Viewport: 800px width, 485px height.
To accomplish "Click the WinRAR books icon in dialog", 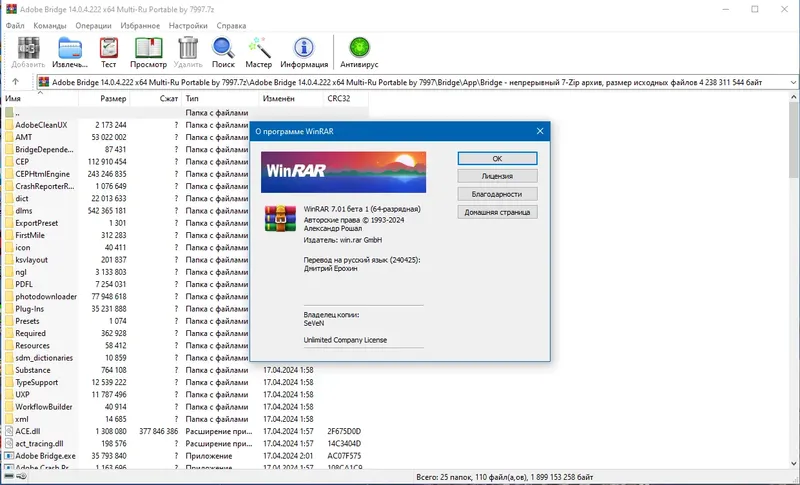I will click(280, 218).
